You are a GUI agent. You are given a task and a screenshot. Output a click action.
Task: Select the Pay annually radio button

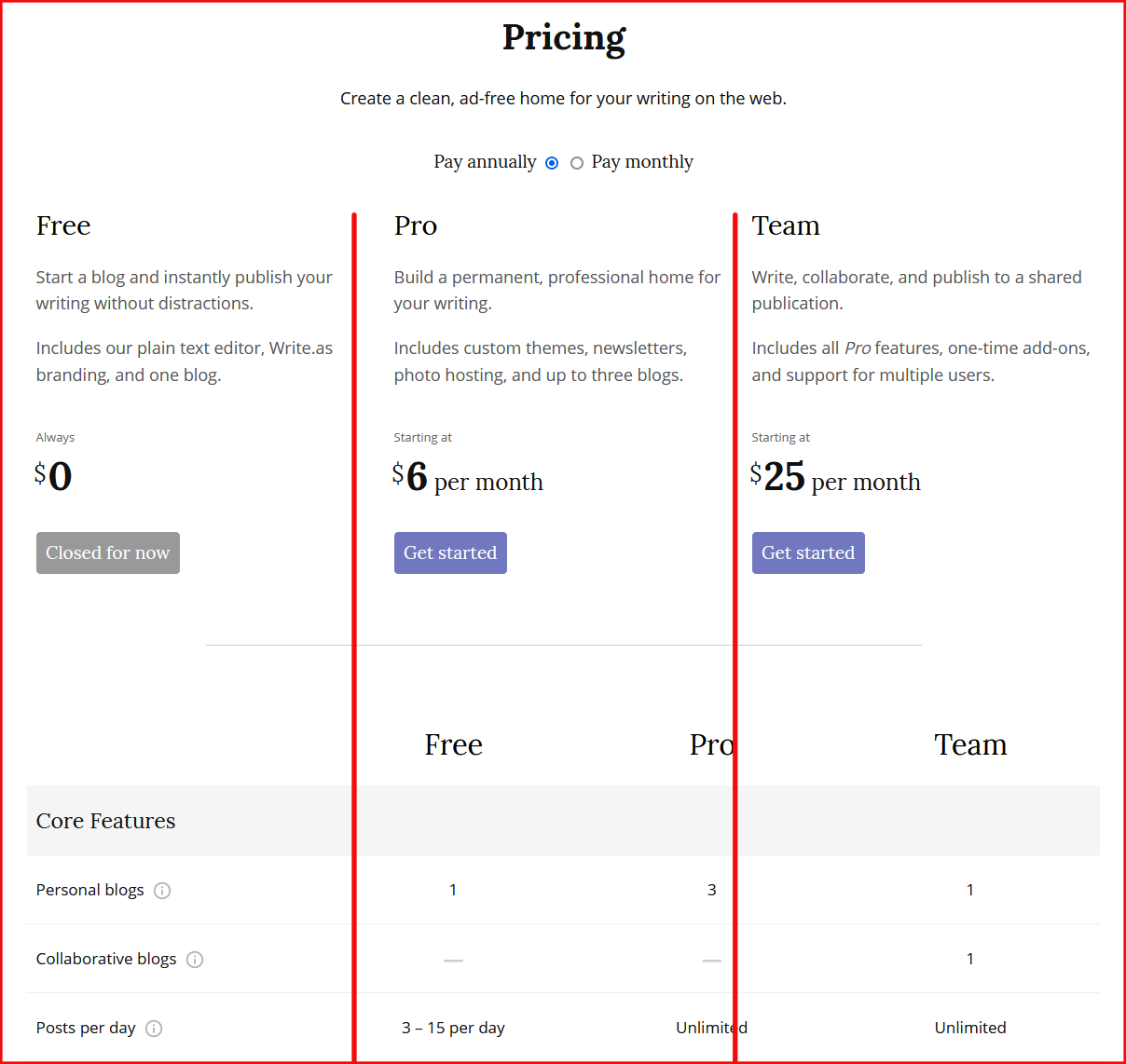click(x=552, y=163)
